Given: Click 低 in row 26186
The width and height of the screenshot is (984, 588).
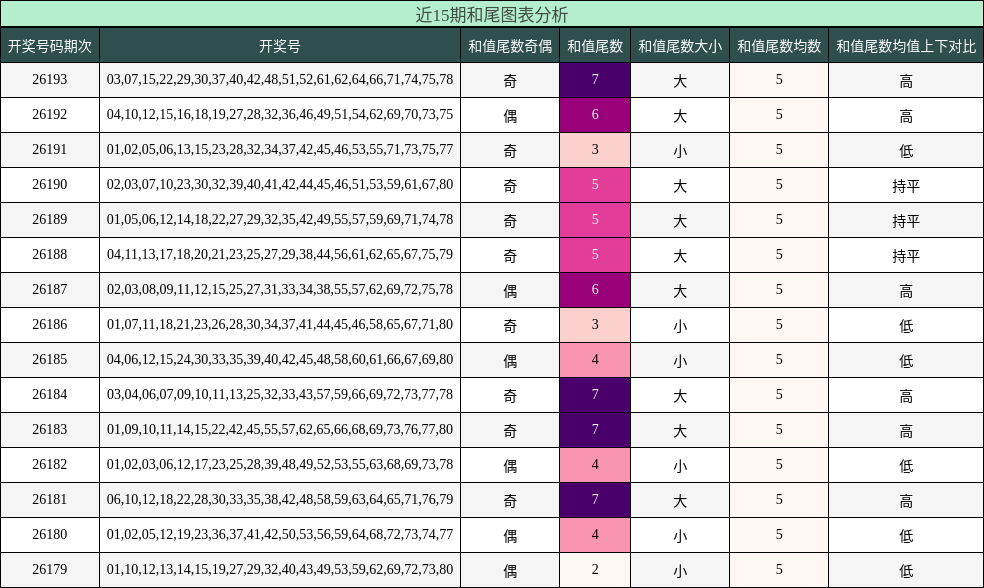Looking at the screenshot, I should 906,326.
